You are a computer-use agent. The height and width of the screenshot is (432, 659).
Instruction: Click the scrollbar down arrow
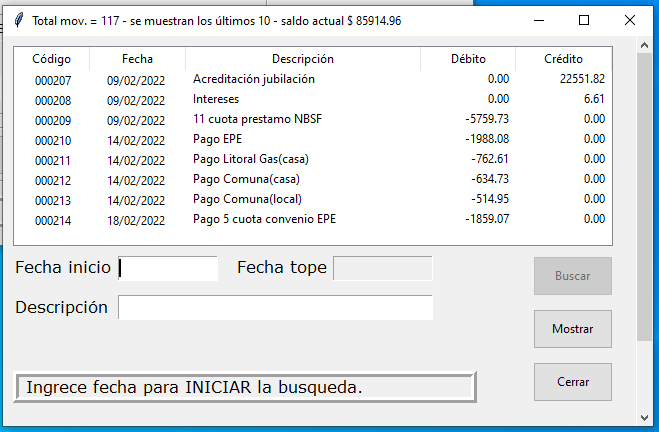click(x=644, y=417)
